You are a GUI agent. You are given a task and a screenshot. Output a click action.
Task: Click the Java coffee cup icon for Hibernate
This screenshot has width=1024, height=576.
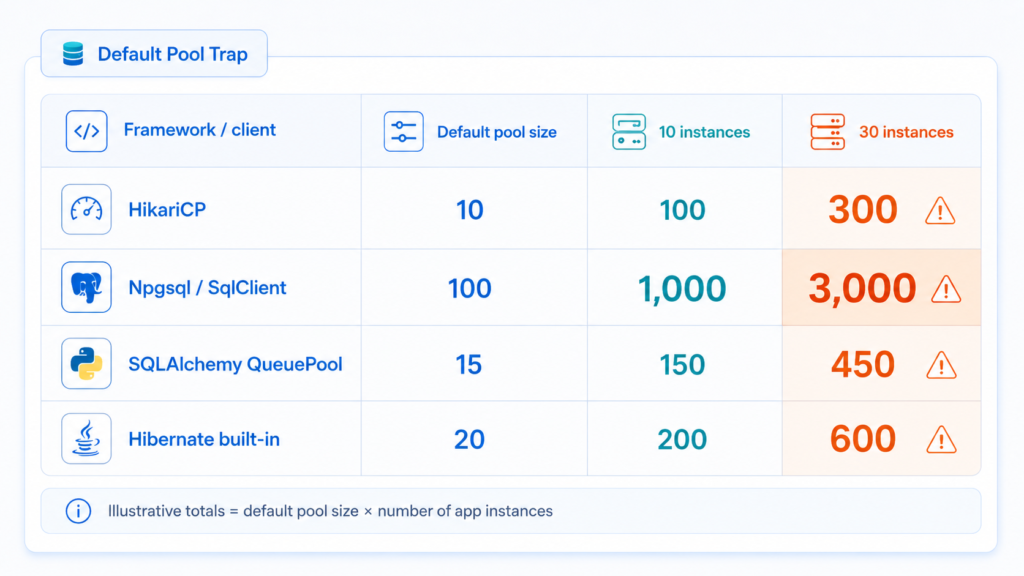tap(86, 439)
